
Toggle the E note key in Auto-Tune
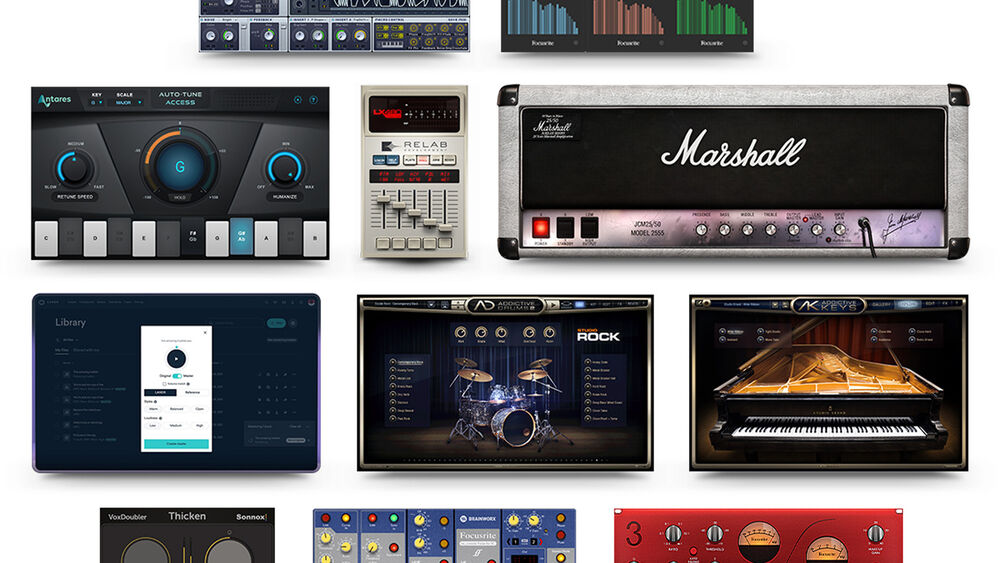143,238
